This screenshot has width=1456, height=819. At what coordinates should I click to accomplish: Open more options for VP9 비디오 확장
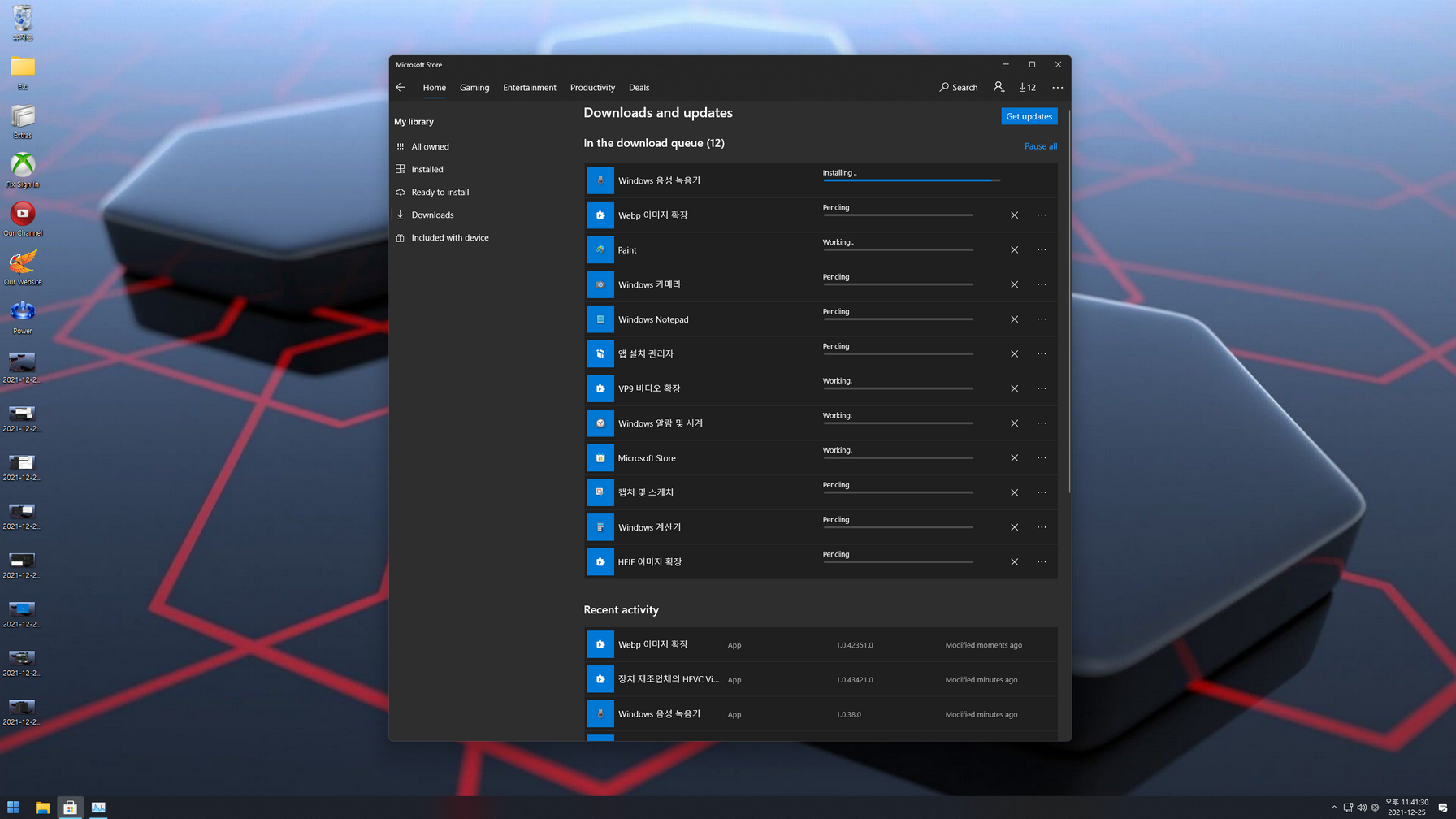[1042, 388]
